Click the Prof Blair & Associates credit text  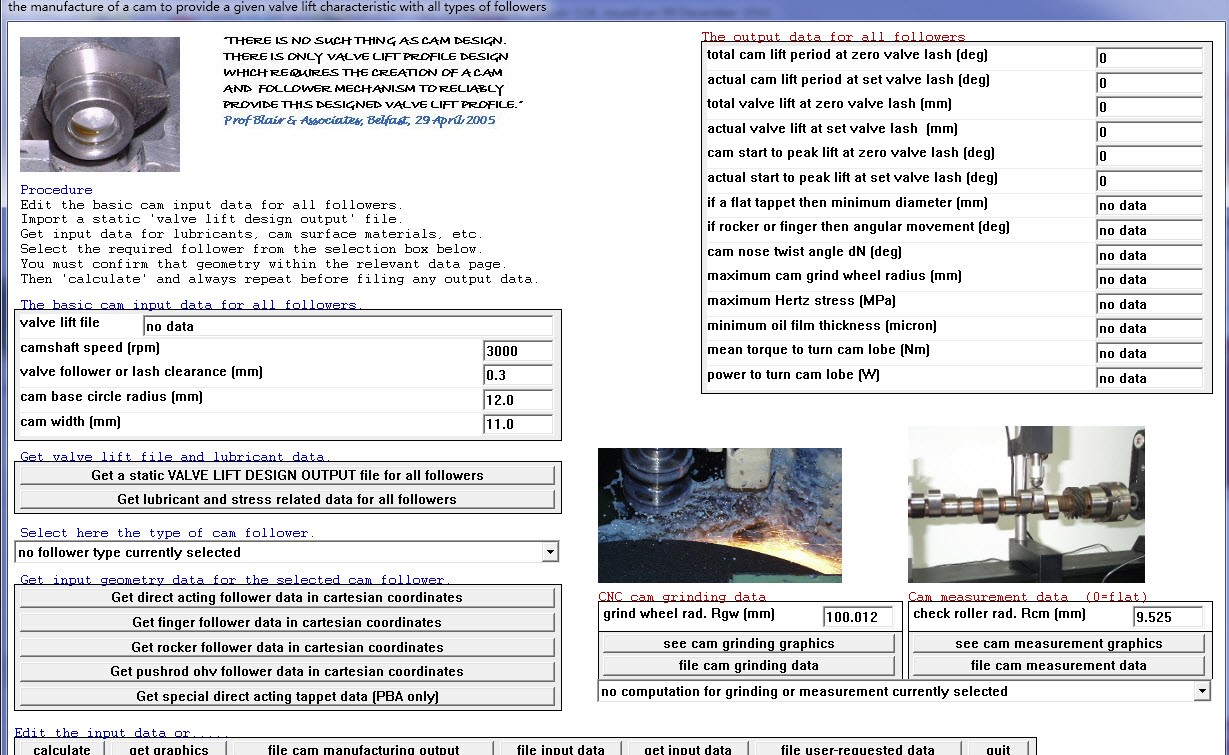tap(360, 120)
